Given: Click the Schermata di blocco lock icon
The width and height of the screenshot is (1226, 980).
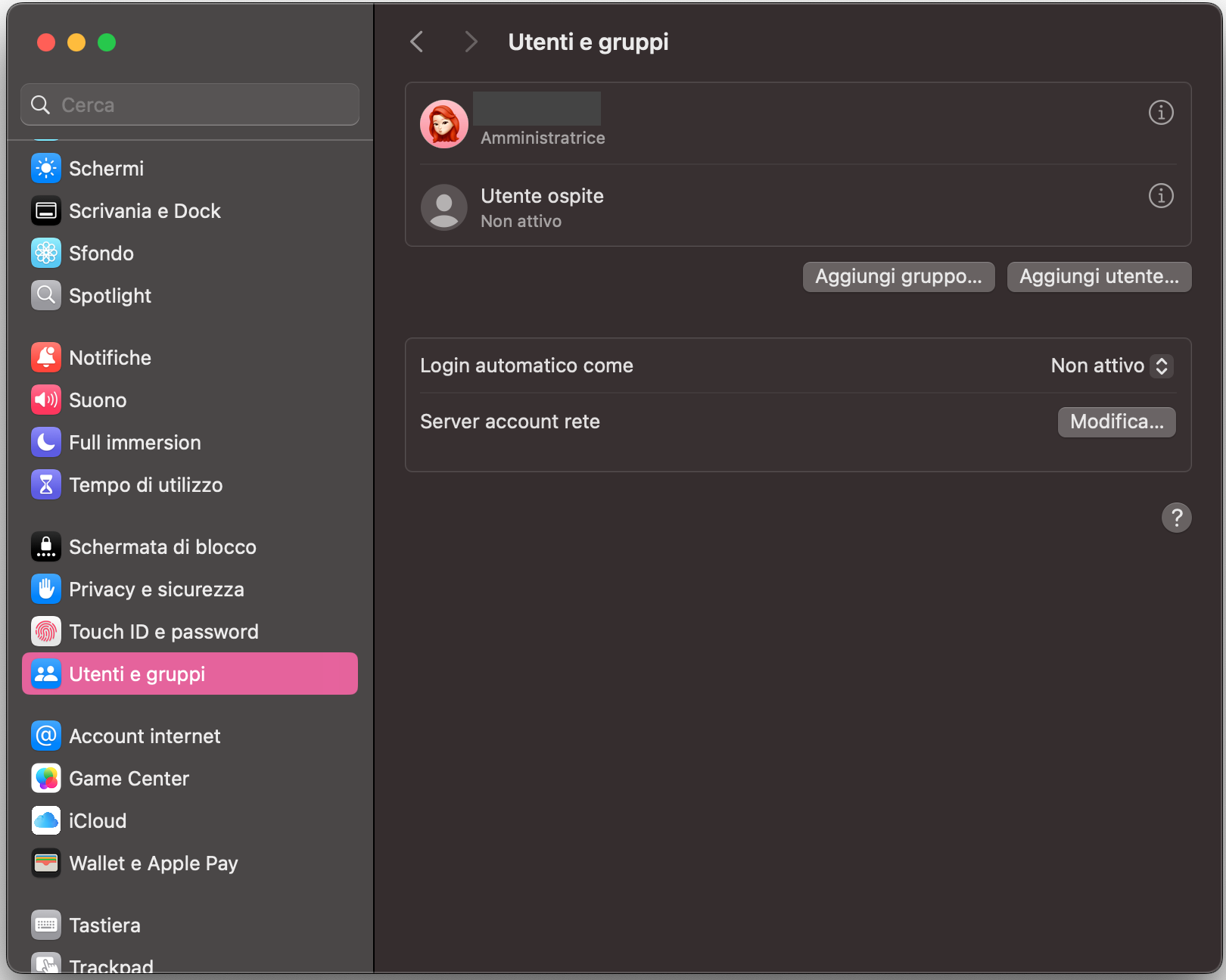Looking at the screenshot, I should (x=46, y=546).
